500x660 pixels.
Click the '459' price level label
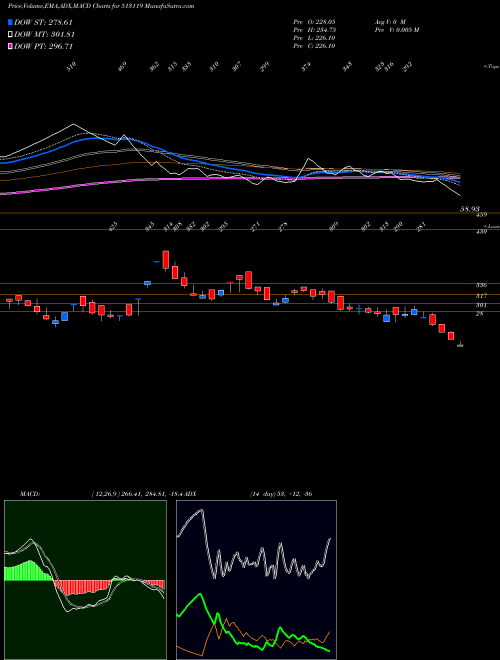click(481, 216)
